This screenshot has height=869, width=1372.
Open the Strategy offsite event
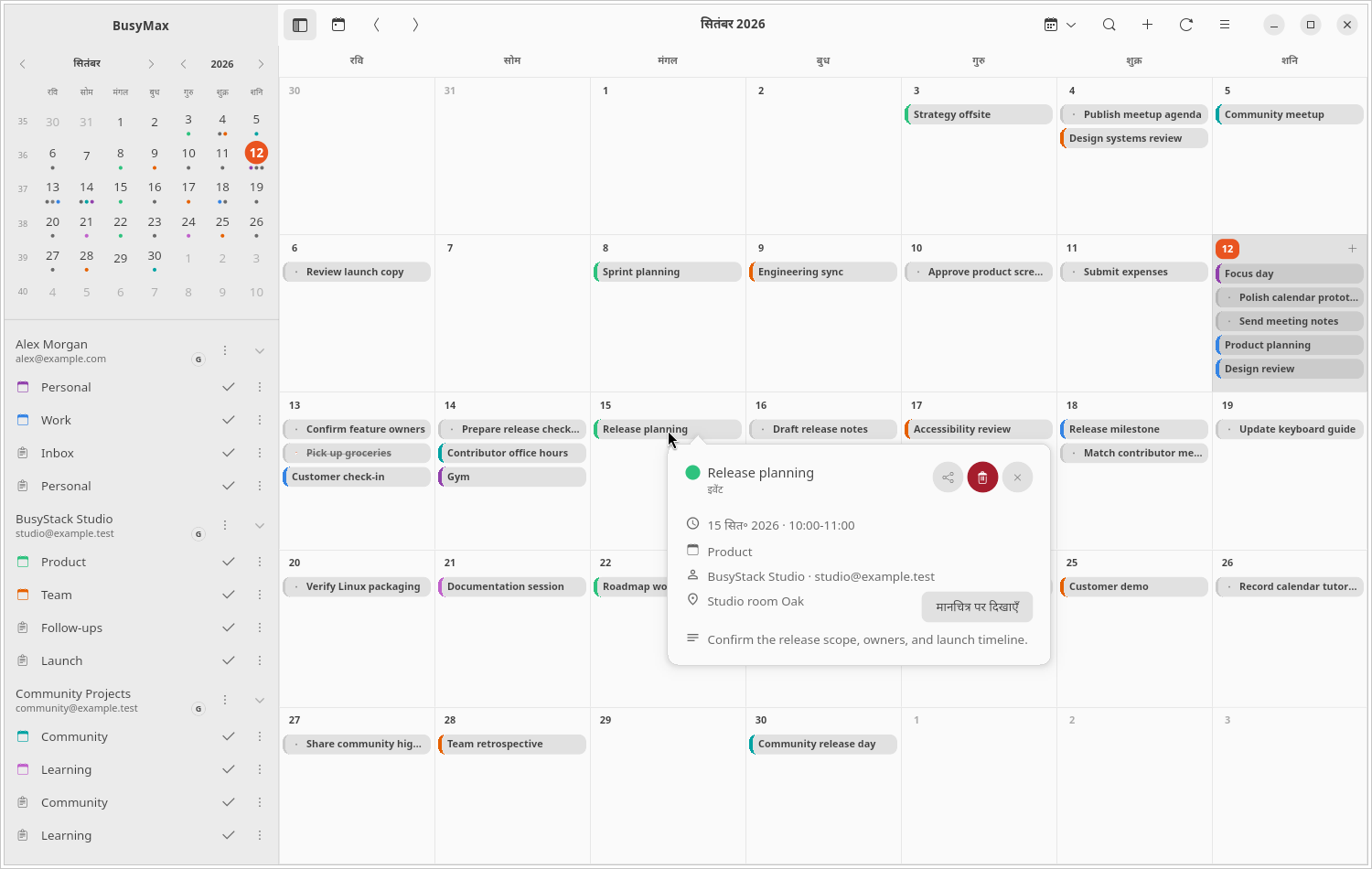979,114
